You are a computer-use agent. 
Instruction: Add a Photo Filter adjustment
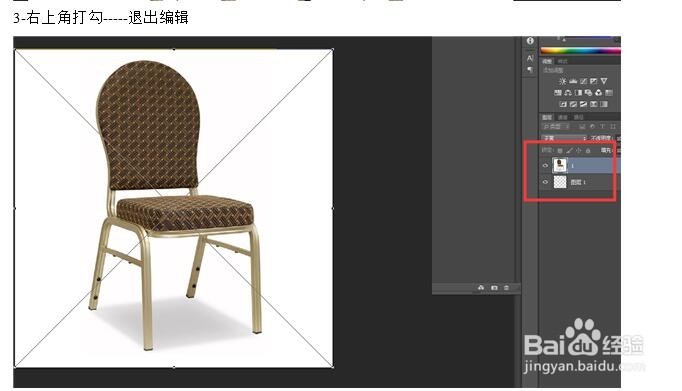[x=588, y=93]
